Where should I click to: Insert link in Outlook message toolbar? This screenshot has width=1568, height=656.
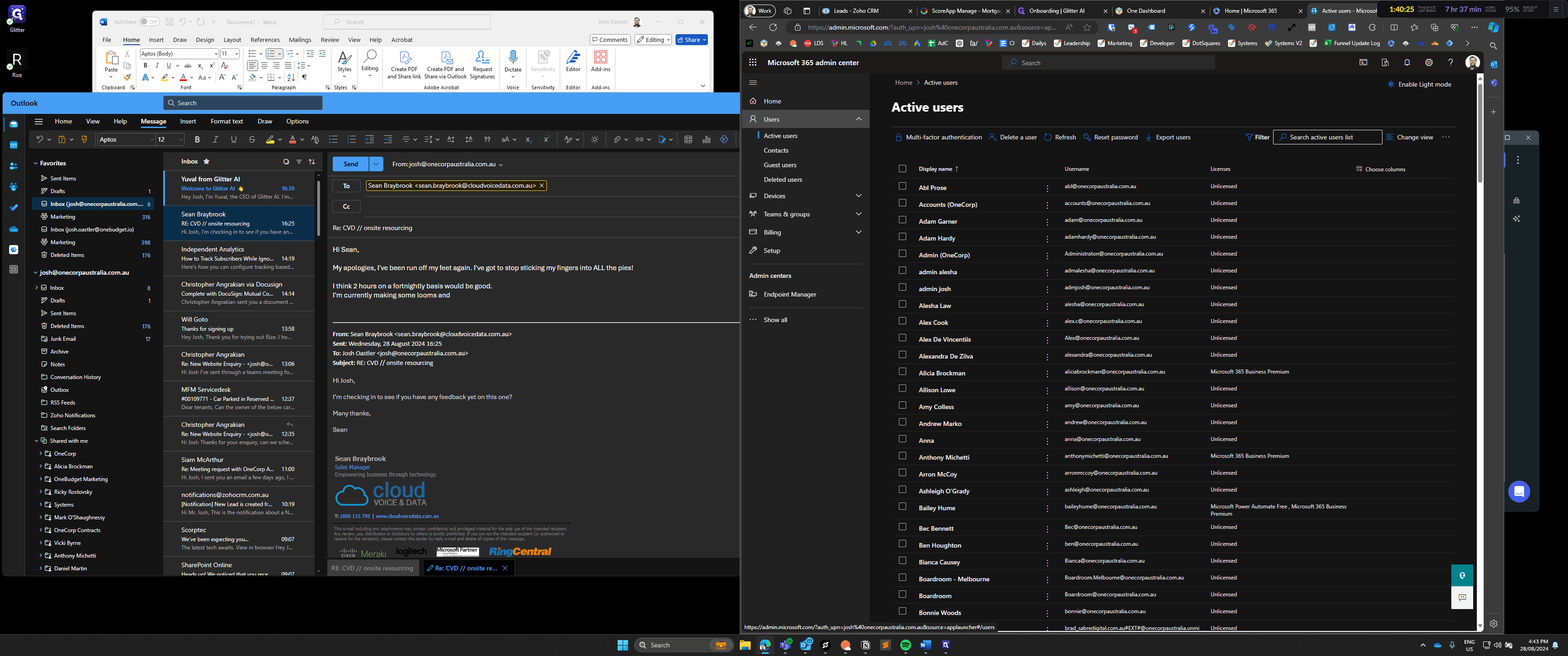[x=639, y=139]
